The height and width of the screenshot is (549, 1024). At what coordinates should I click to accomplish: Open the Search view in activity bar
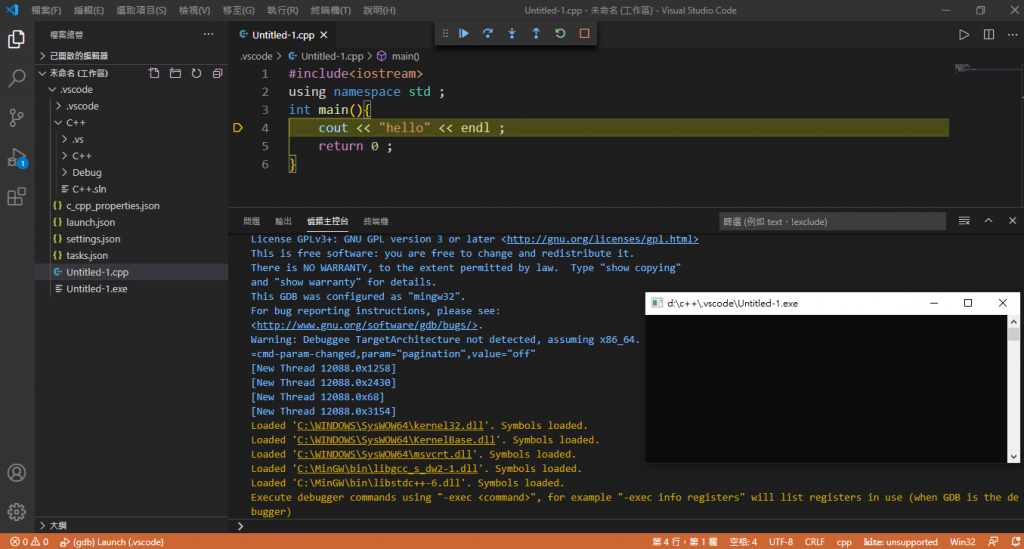[16, 78]
